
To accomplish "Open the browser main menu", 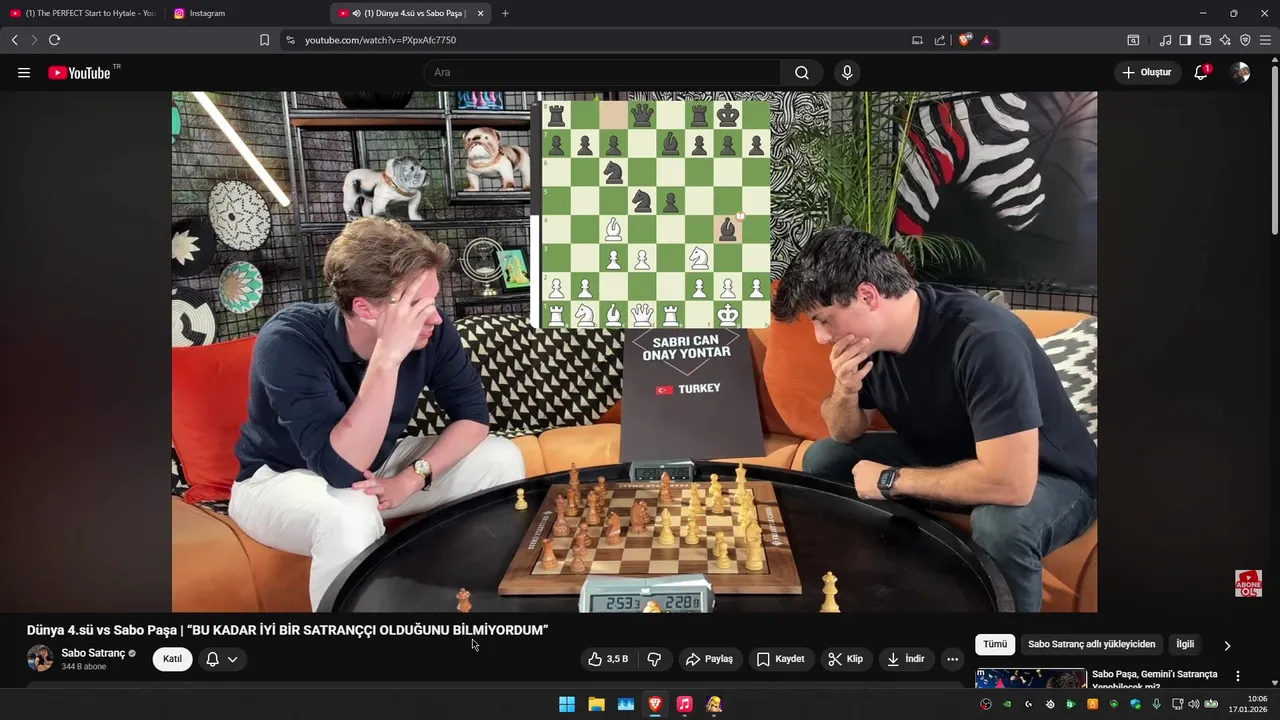I will tap(1267, 40).
